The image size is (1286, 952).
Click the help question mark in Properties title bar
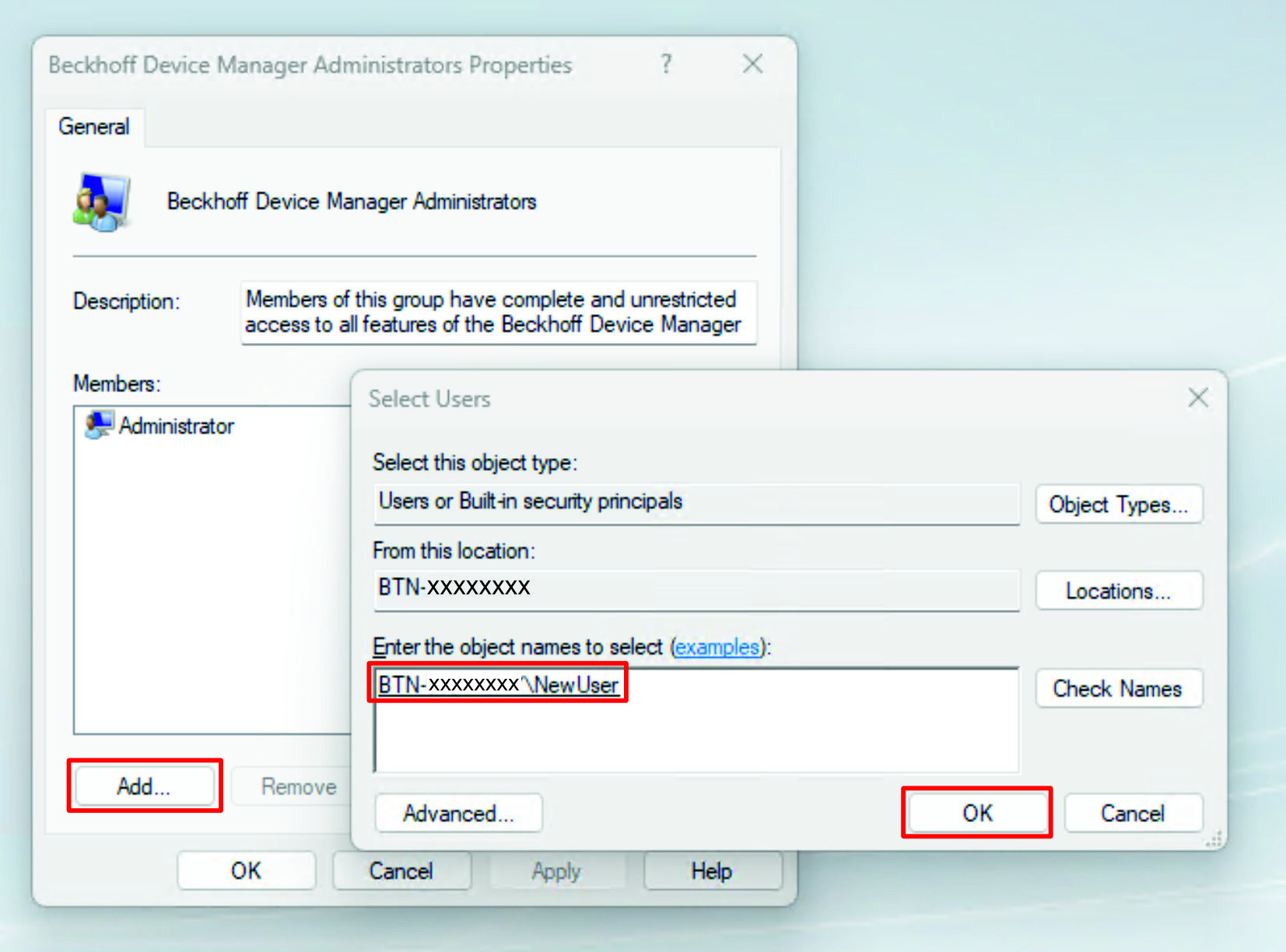point(666,64)
